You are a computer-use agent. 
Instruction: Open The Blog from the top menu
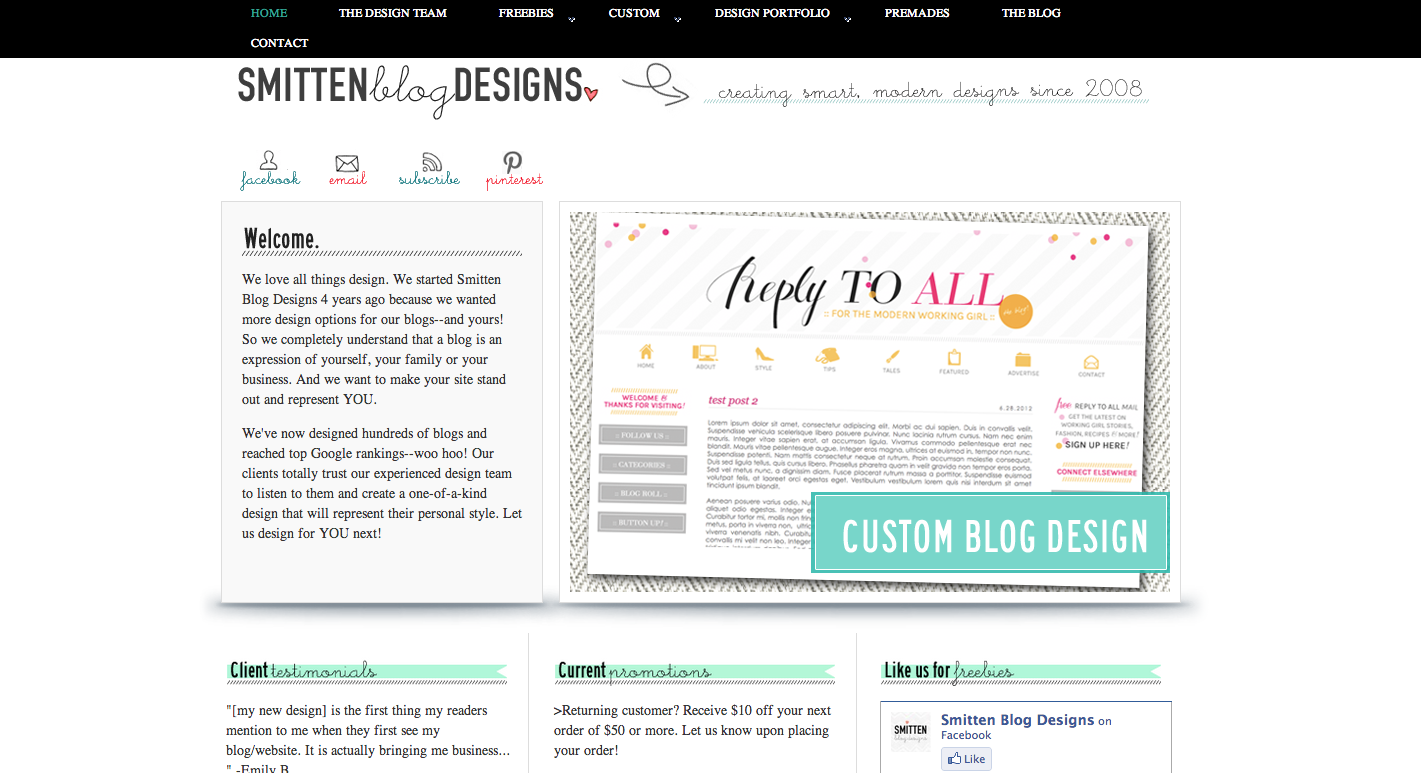1031,13
